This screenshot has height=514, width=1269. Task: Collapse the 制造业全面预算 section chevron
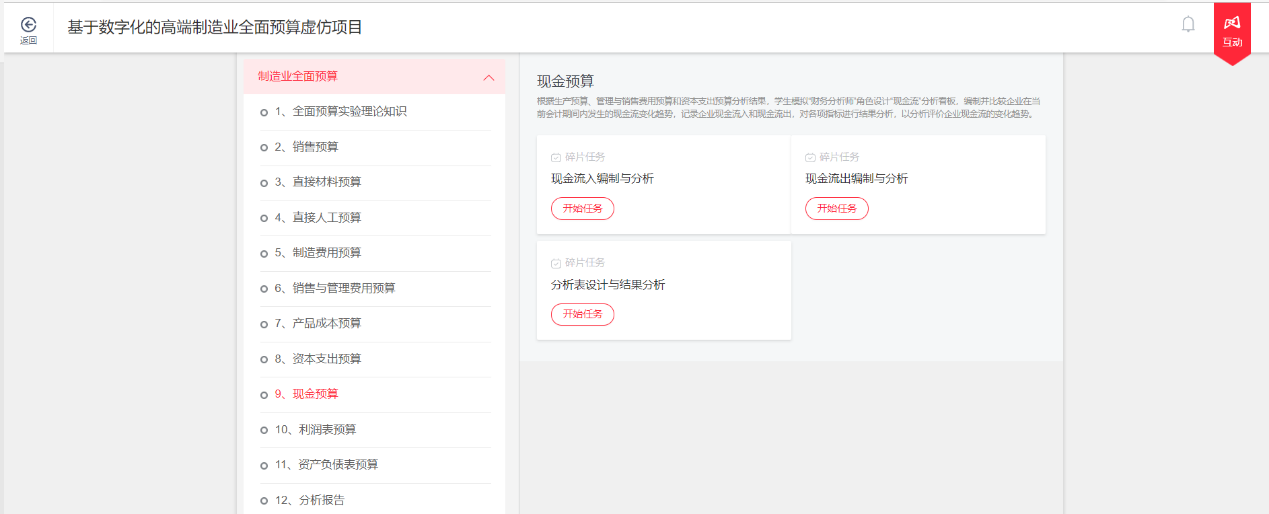pos(489,77)
